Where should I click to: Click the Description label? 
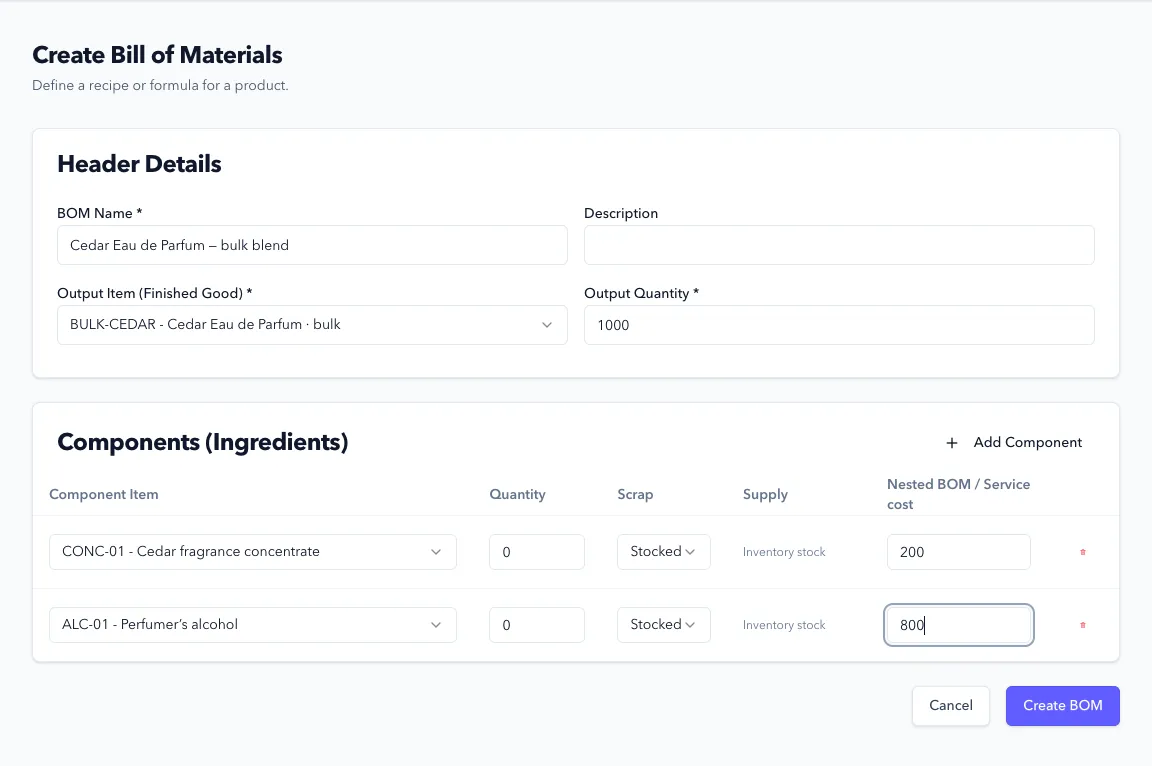tap(621, 214)
